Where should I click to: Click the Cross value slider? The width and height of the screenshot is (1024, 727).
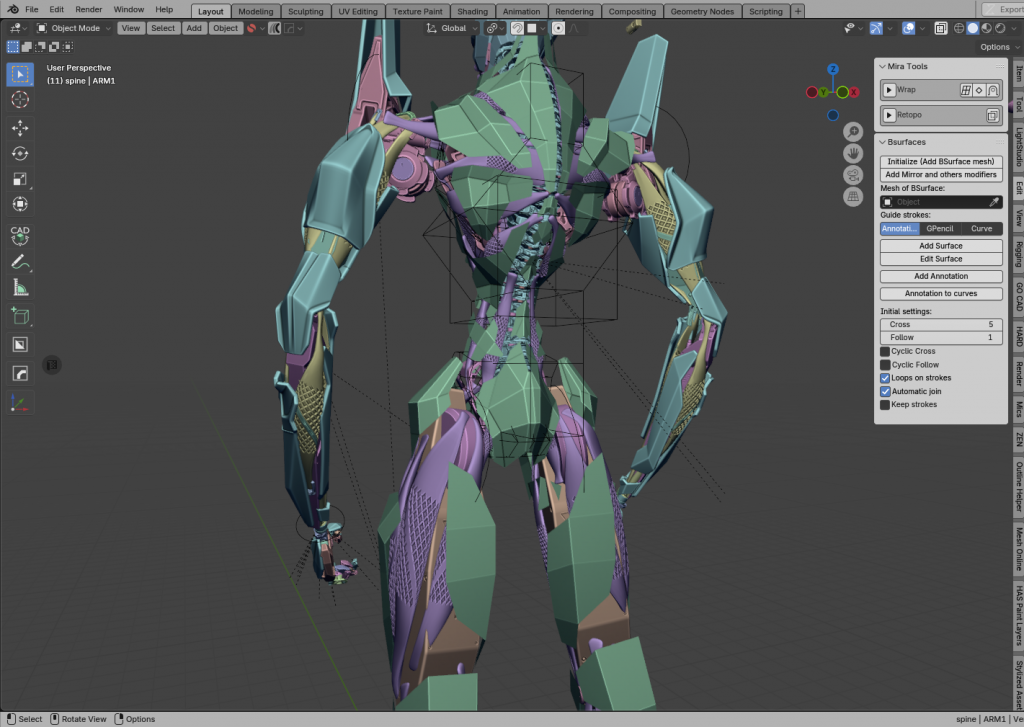[941, 325]
